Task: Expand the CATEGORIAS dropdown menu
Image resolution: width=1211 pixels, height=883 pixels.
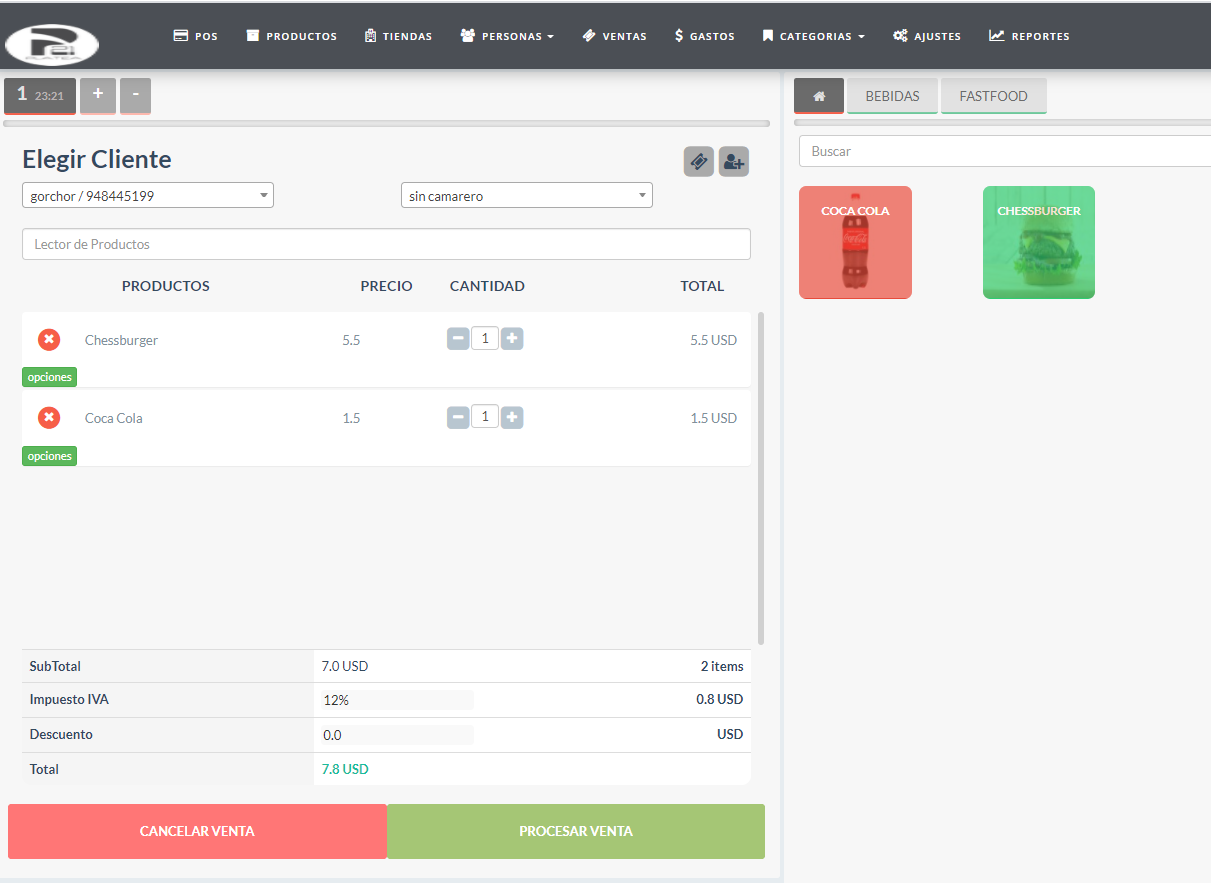Action: pyautogui.click(x=813, y=35)
